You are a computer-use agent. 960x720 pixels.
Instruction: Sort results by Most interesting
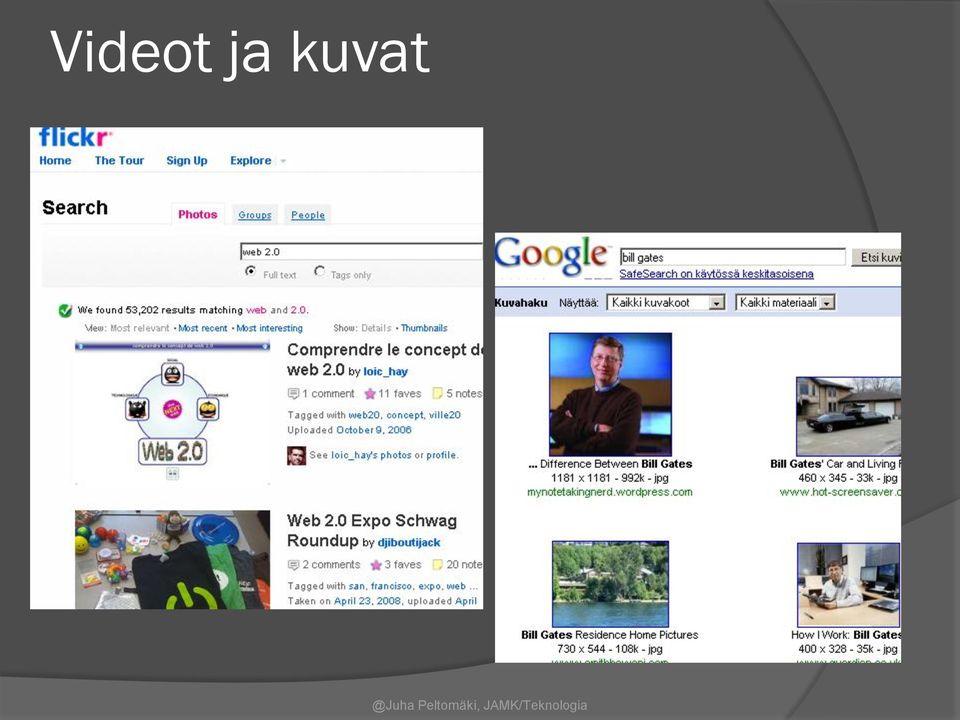pos(269,328)
